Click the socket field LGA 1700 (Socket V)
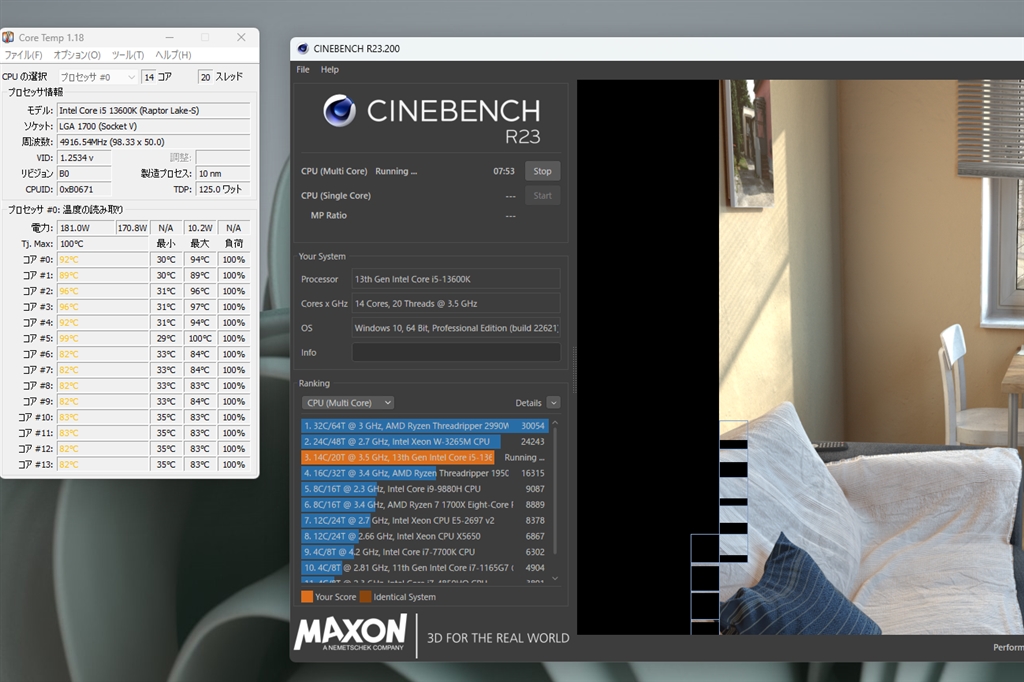This screenshot has width=1024, height=682. coord(153,126)
